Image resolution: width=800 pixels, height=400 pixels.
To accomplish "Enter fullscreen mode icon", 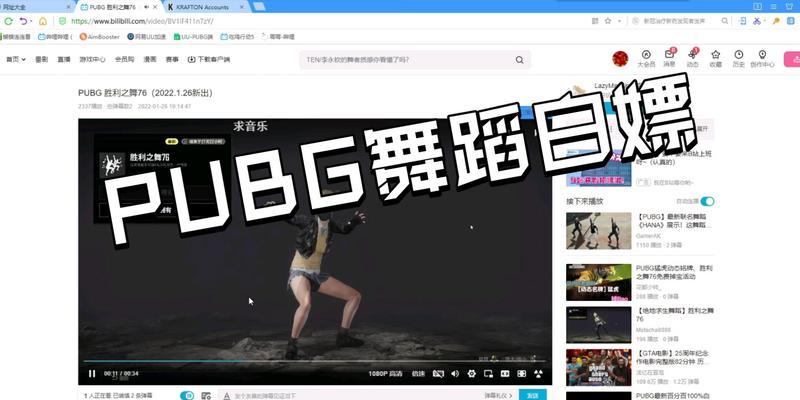I will [x=539, y=374].
